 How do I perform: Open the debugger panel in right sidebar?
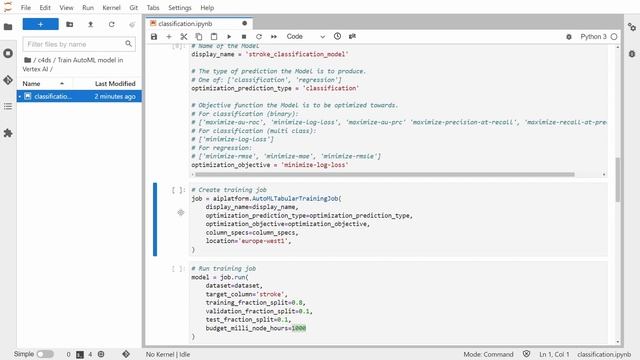click(x=632, y=54)
